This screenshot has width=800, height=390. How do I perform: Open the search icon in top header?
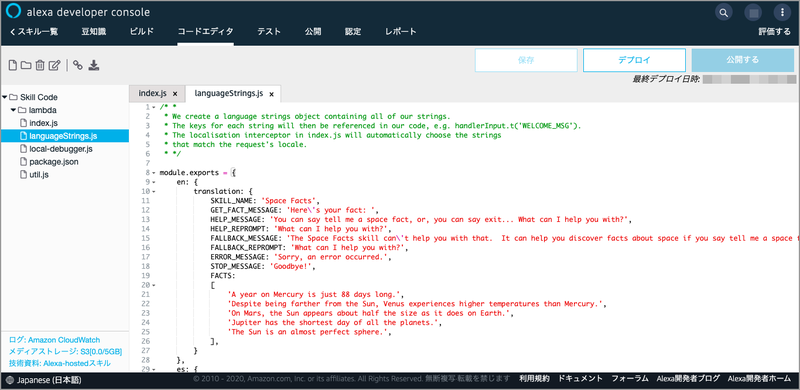pyautogui.click(x=723, y=12)
